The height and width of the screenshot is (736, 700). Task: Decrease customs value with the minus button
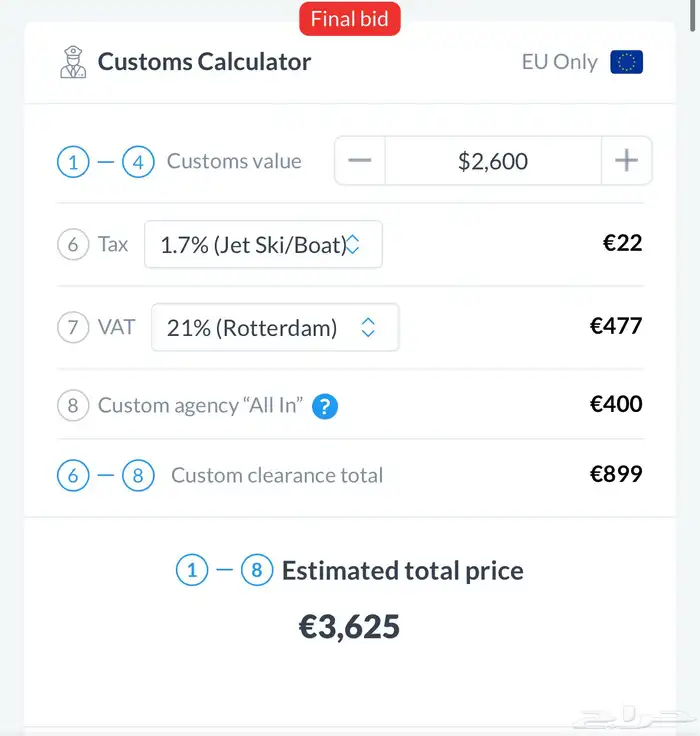(360, 161)
